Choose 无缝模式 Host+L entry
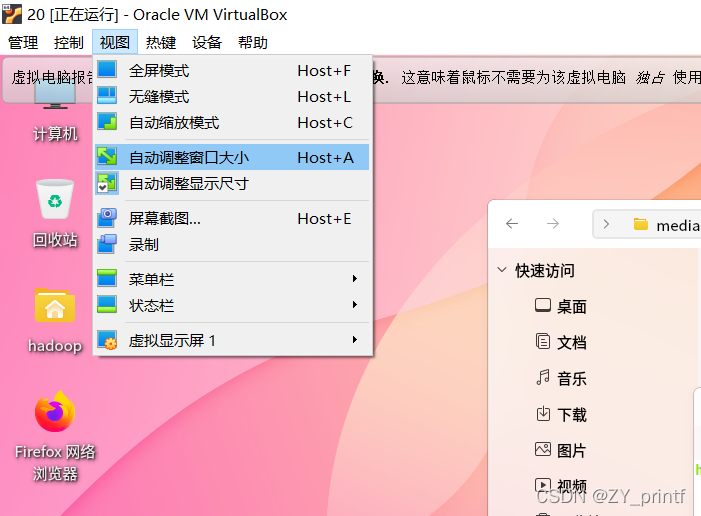 click(x=232, y=96)
